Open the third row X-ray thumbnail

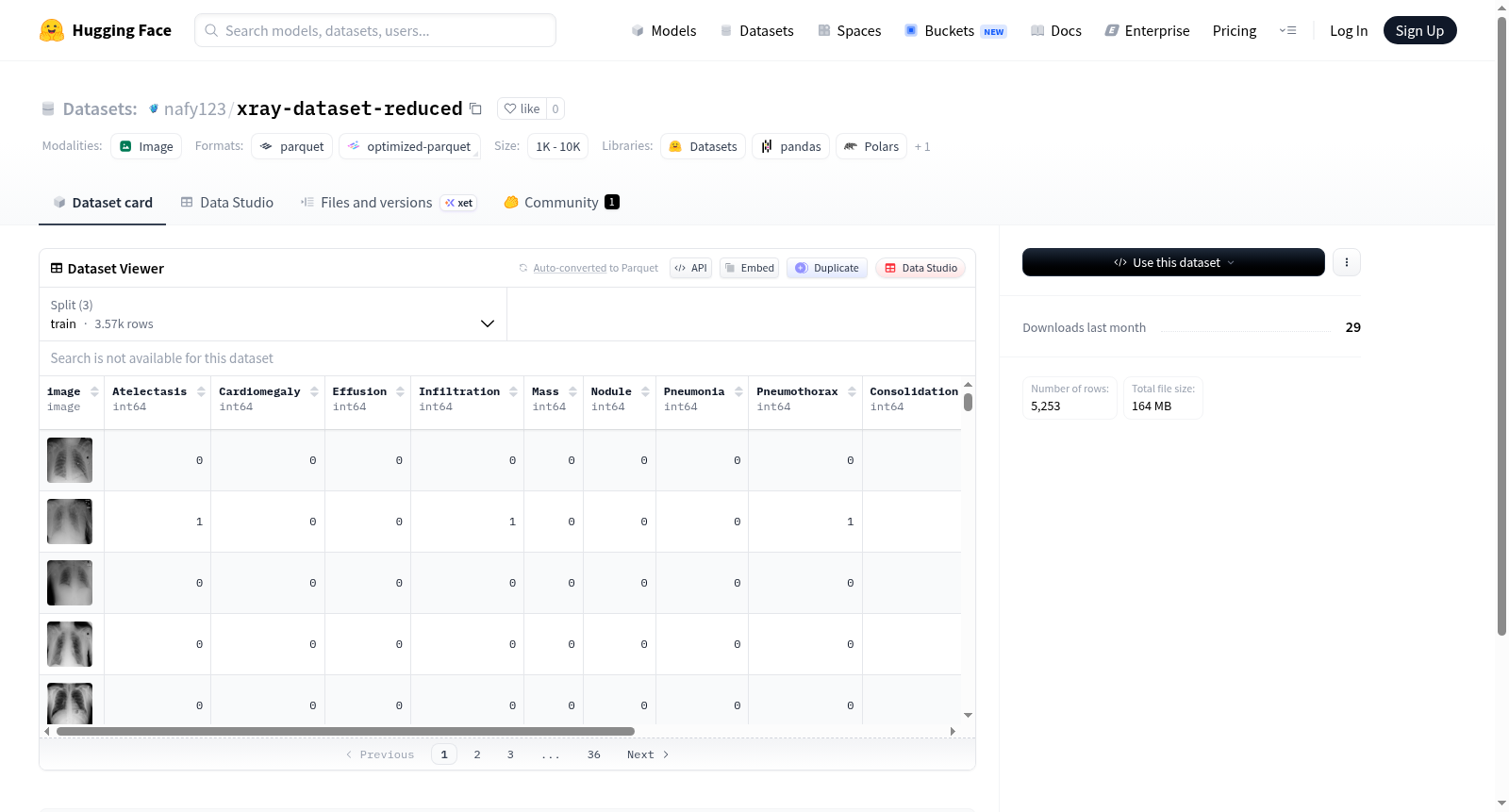pyautogui.click(x=70, y=583)
